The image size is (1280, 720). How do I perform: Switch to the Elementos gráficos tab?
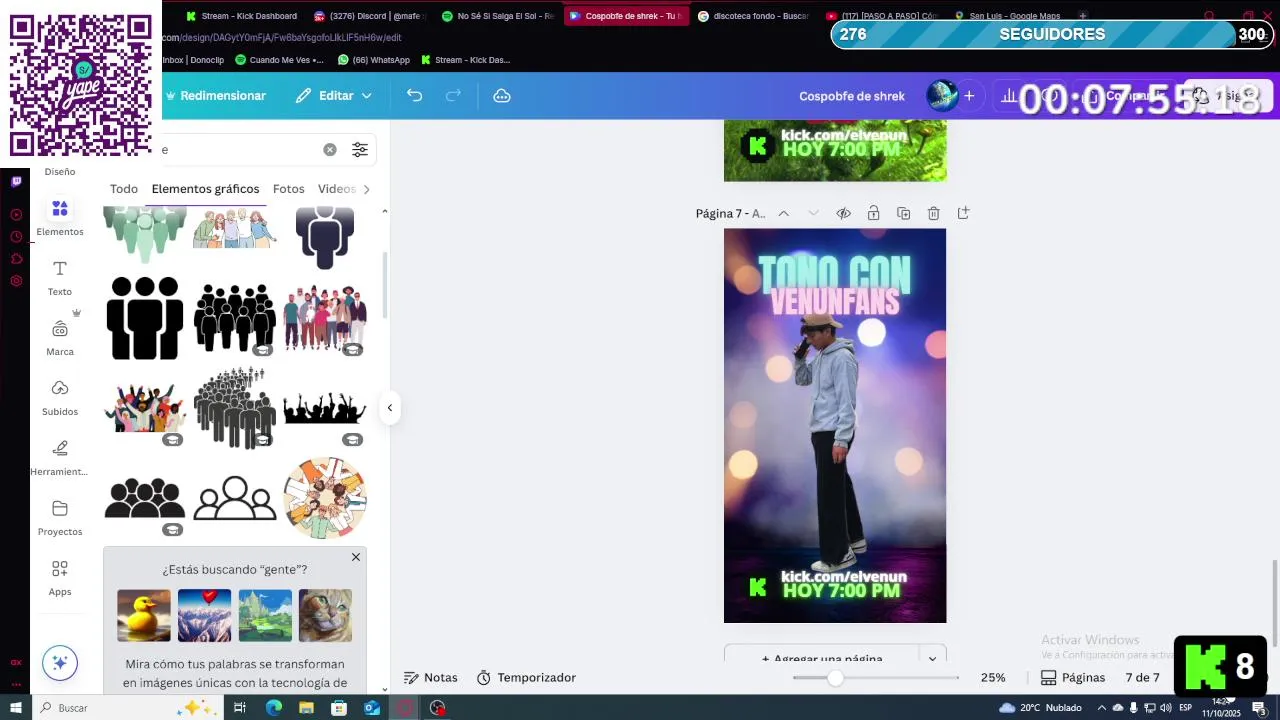(x=205, y=189)
